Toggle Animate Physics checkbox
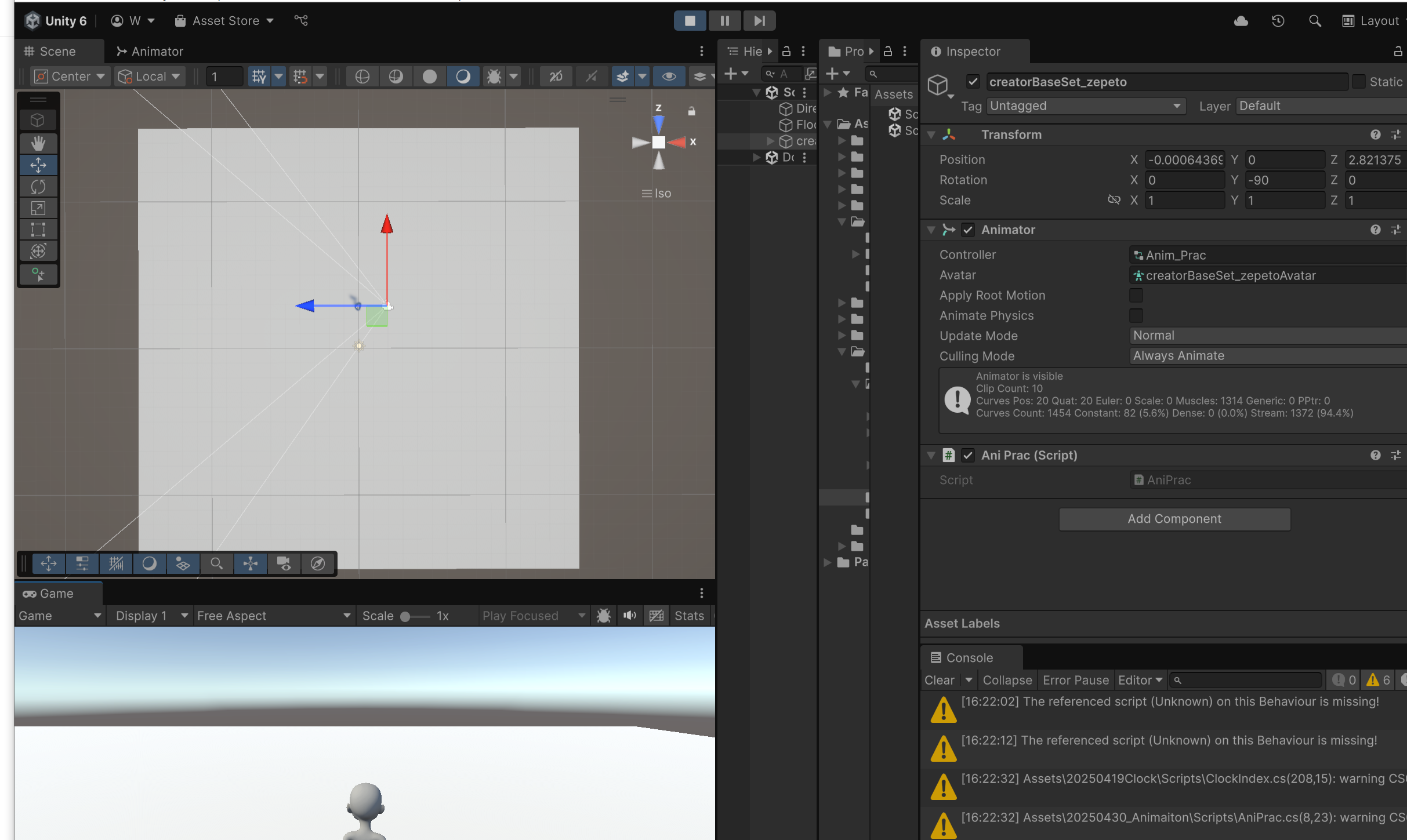1407x840 pixels. [x=1136, y=316]
